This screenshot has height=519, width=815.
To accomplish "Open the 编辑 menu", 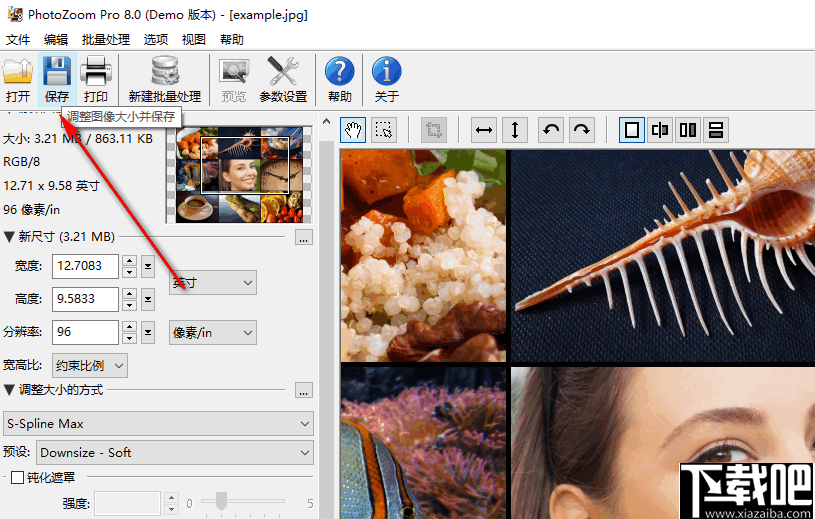I will (56, 39).
